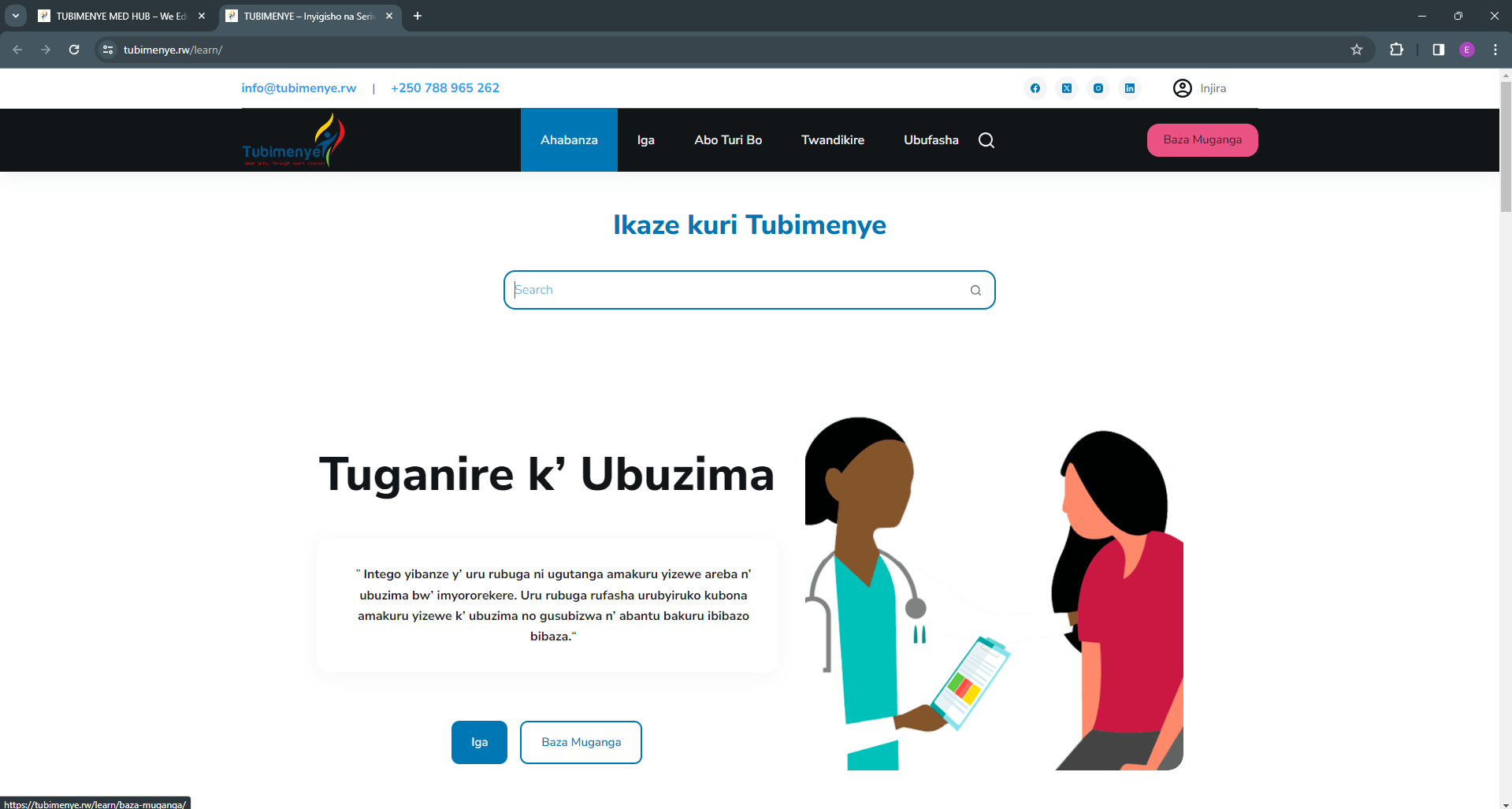The width and height of the screenshot is (1512, 809).
Task: Bookmark this page with the star icon
Action: pos(1357,50)
